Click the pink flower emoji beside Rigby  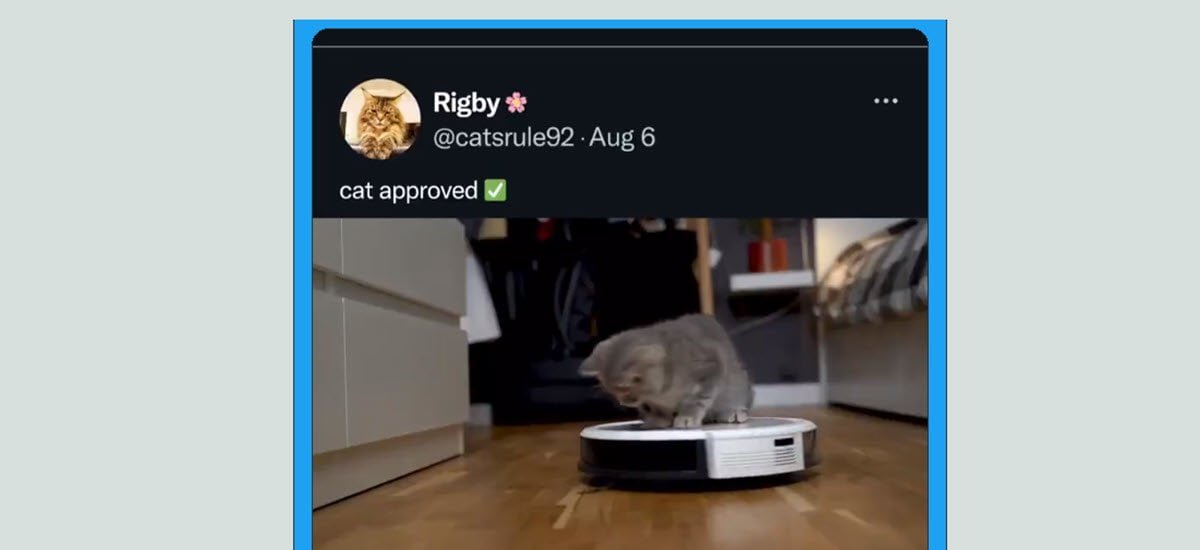click(516, 102)
